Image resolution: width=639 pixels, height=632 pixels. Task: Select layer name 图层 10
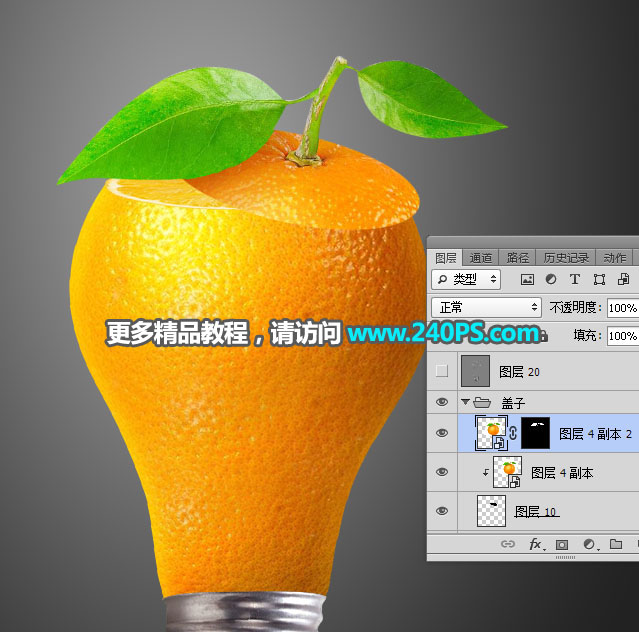click(535, 511)
